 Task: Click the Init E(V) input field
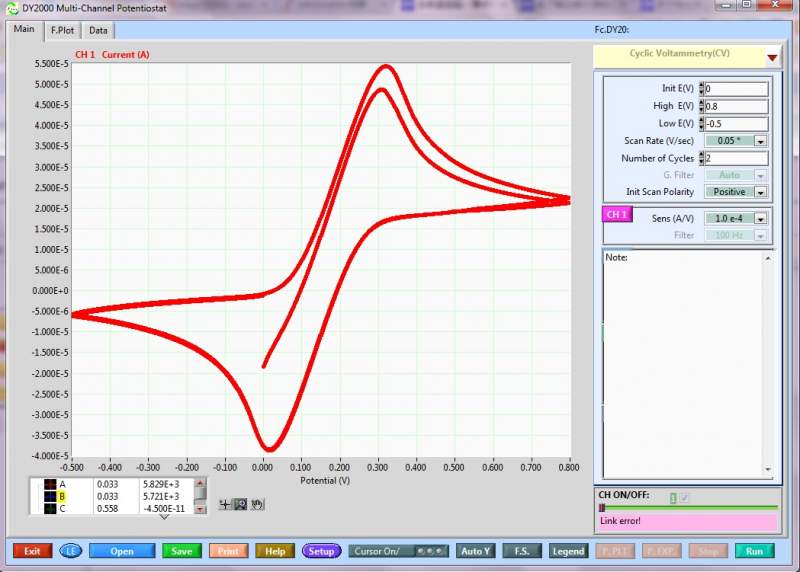[736, 89]
